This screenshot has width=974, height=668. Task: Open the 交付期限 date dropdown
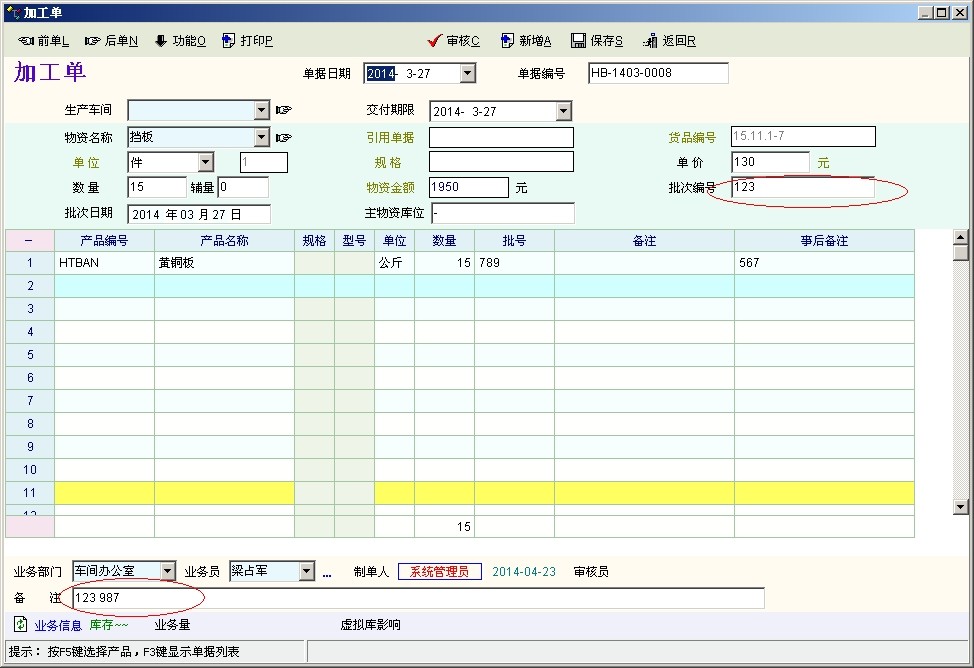563,111
